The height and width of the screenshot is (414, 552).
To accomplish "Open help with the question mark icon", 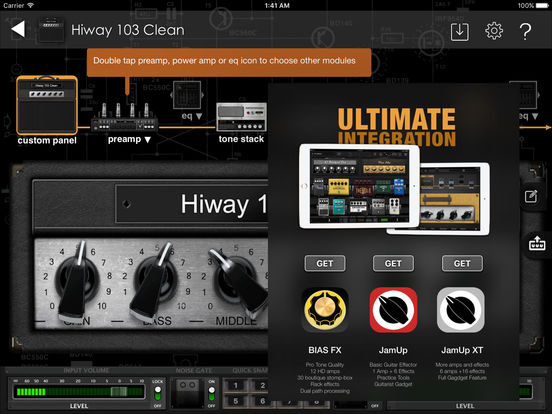I will [x=525, y=32].
